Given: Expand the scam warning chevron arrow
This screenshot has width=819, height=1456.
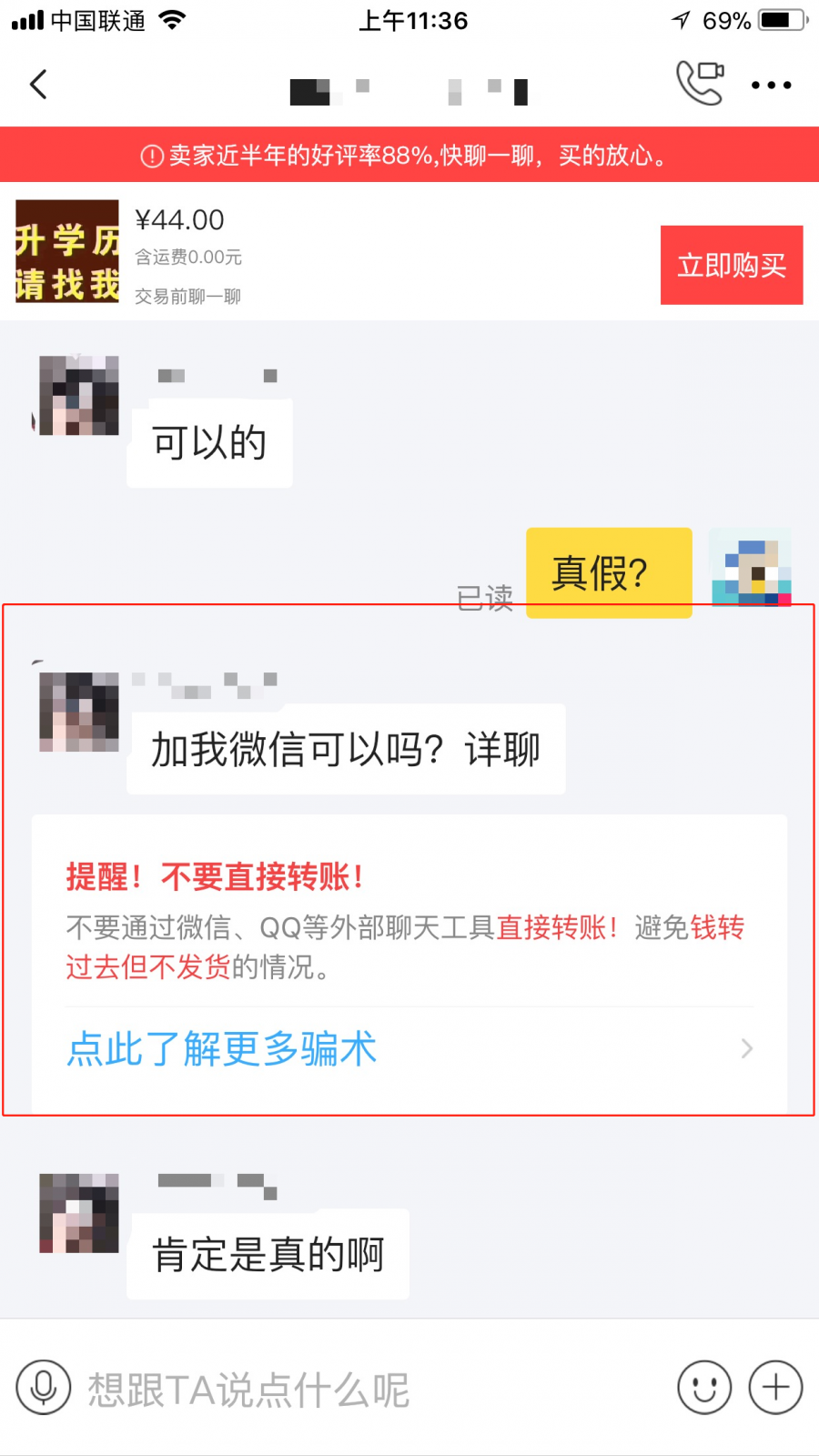Looking at the screenshot, I should 747,1048.
